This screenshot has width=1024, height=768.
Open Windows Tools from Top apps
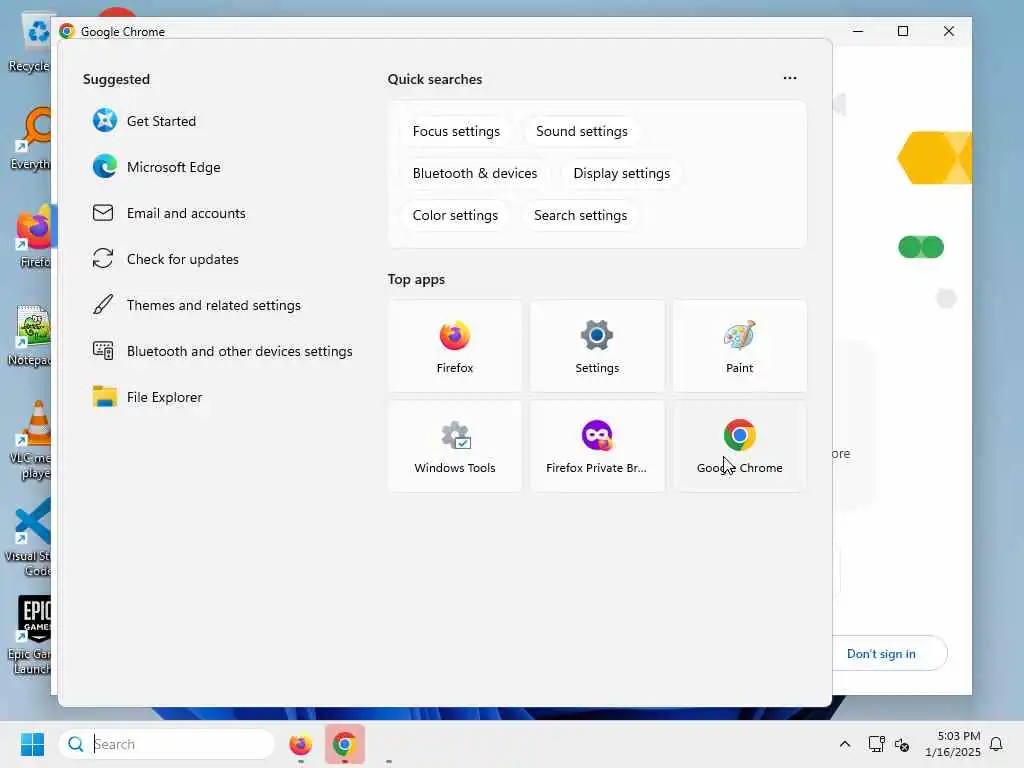click(x=455, y=446)
